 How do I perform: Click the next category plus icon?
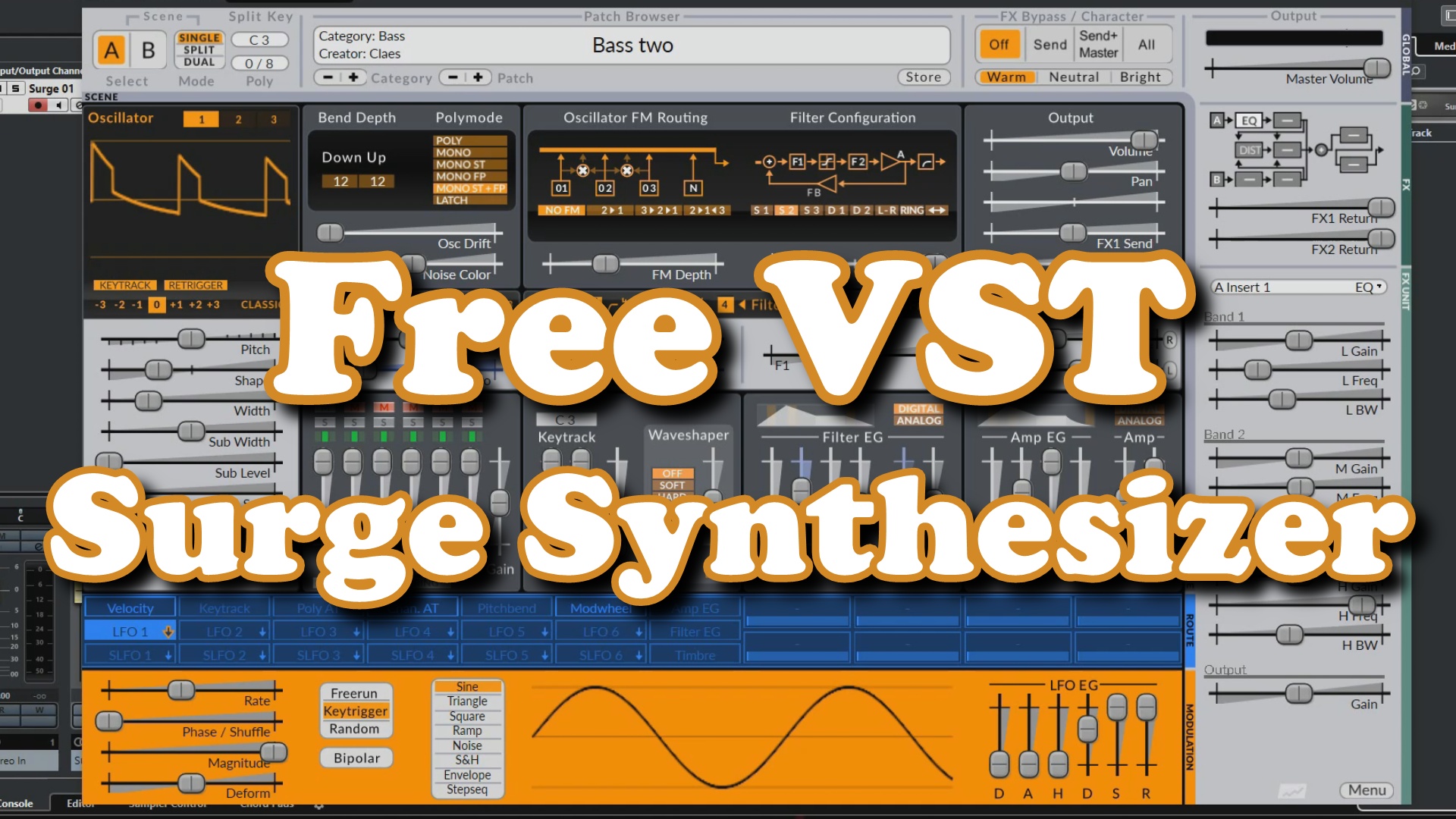point(353,77)
